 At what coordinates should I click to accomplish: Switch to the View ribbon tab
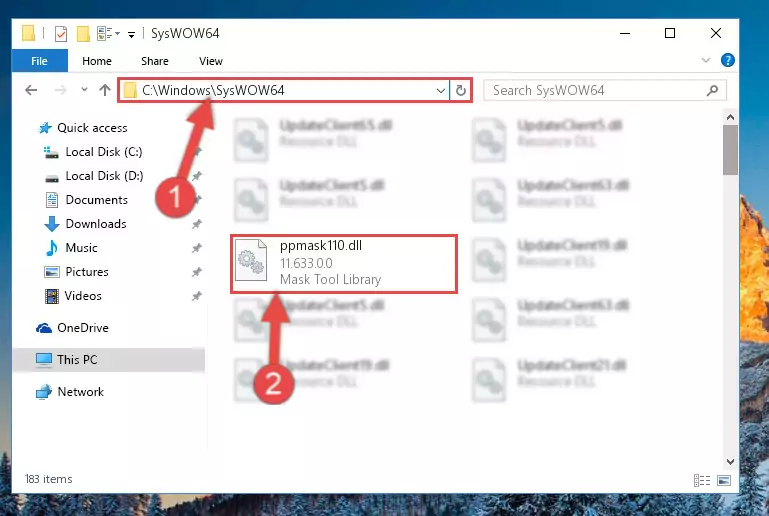tap(211, 61)
